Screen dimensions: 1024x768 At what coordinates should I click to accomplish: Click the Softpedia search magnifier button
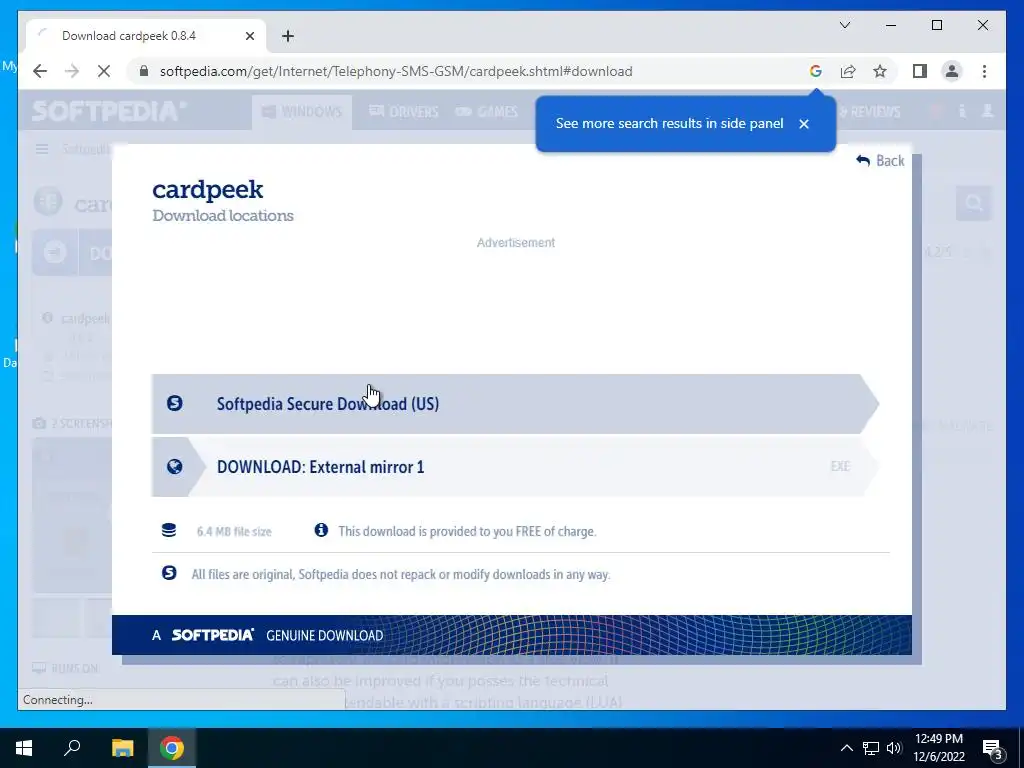click(x=974, y=204)
